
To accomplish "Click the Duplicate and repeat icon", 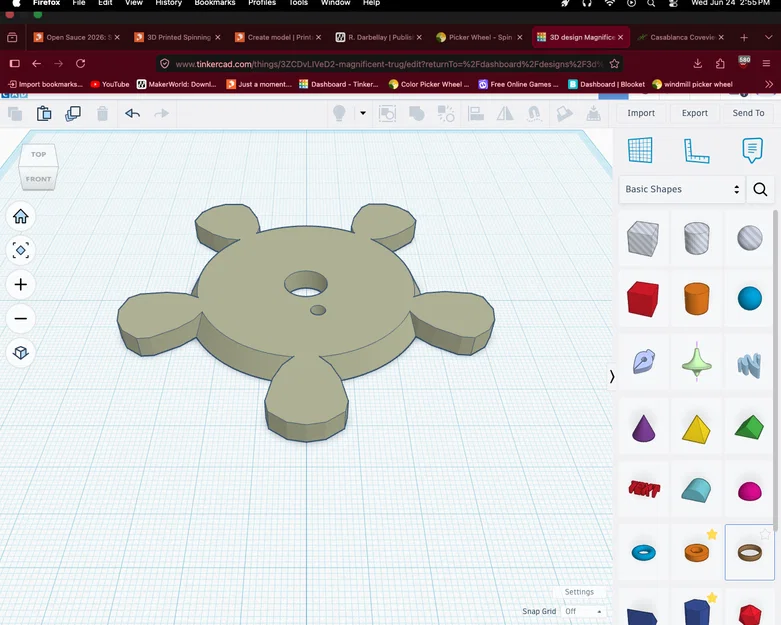I will pos(73,114).
